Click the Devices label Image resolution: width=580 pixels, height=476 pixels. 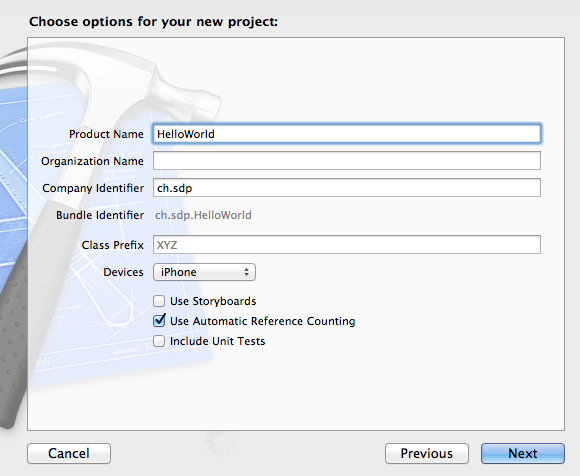tap(123, 272)
